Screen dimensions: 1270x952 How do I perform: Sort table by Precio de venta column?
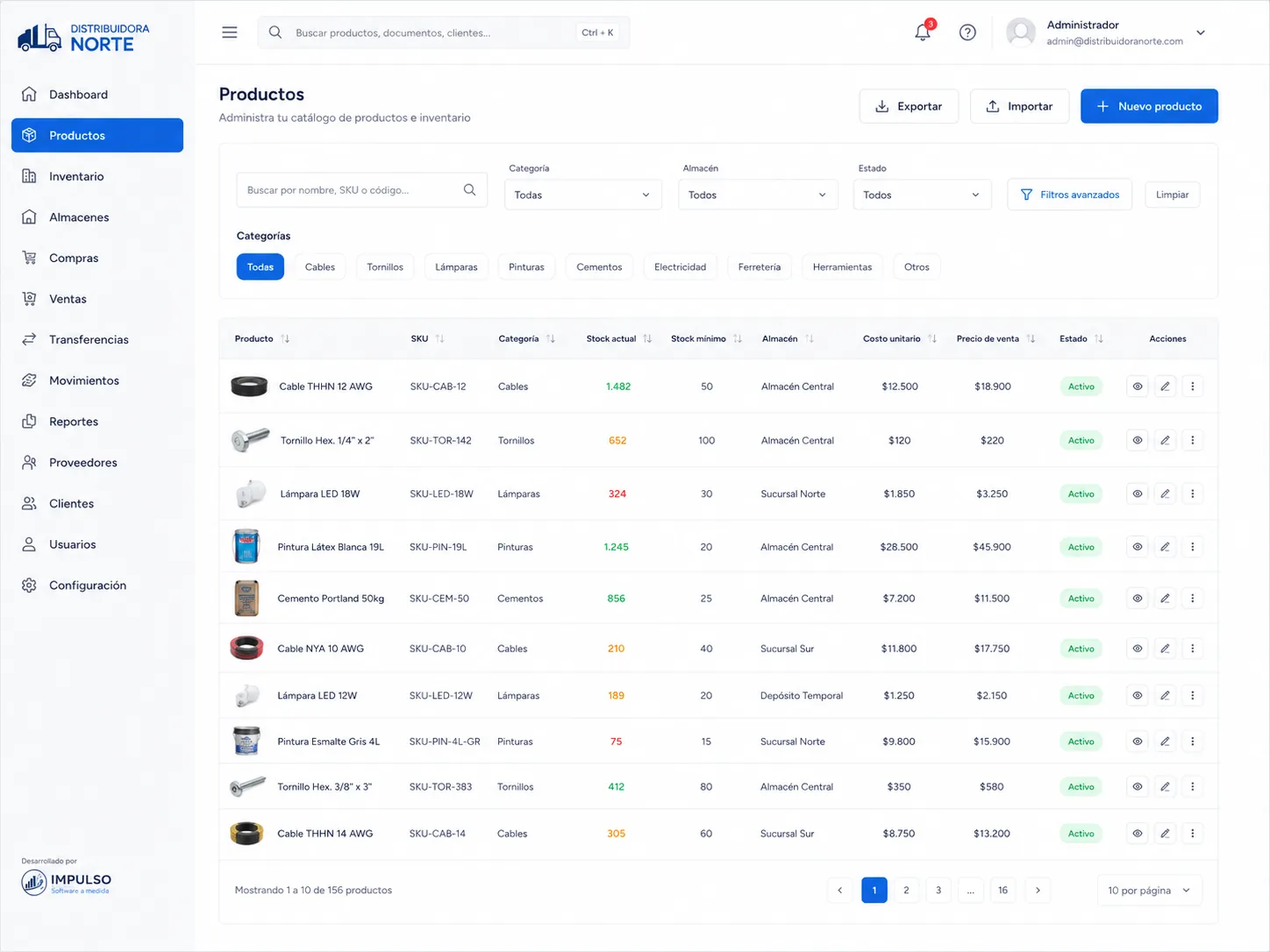[x=1031, y=338]
